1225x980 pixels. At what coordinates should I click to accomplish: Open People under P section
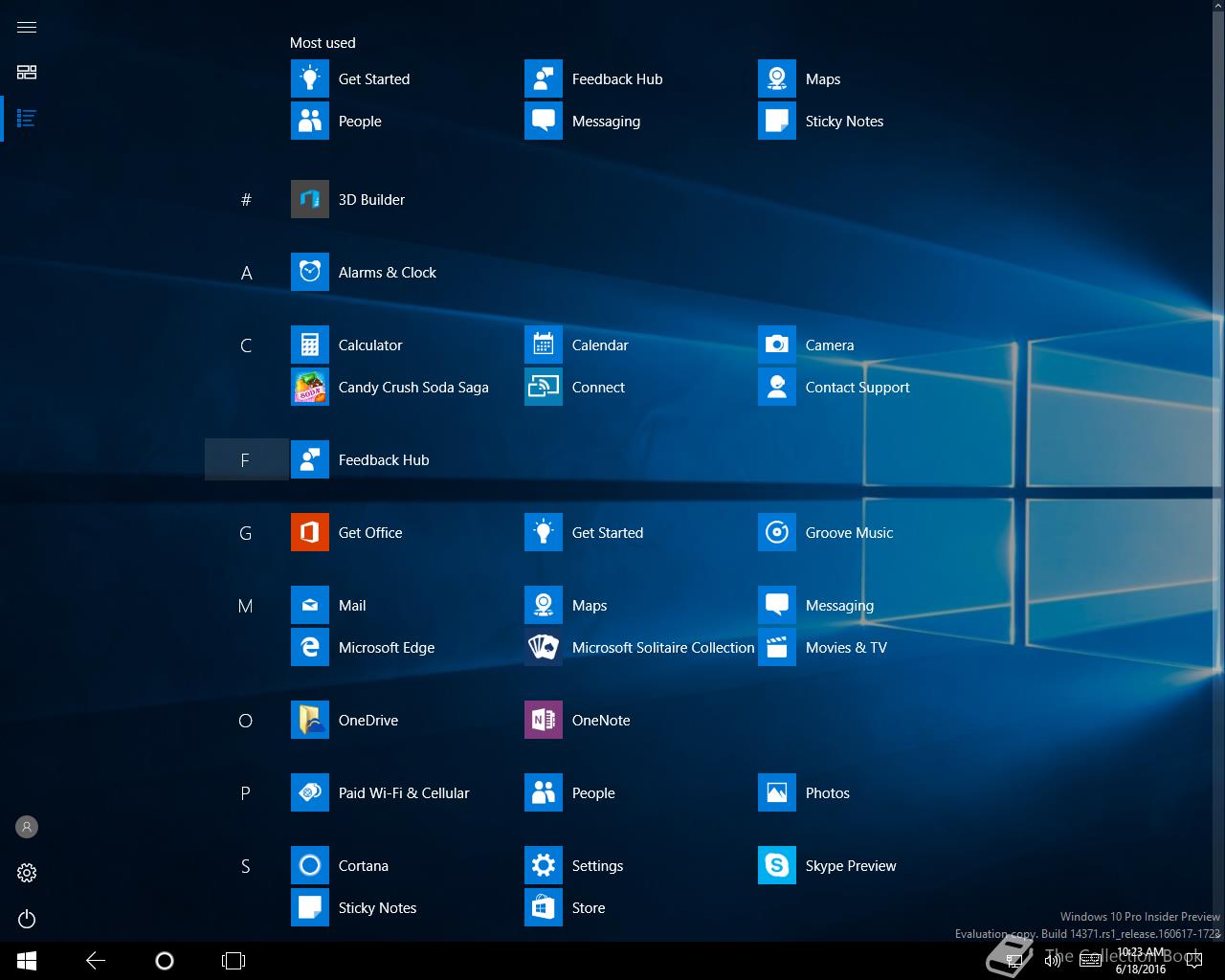pyautogui.click(x=570, y=792)
